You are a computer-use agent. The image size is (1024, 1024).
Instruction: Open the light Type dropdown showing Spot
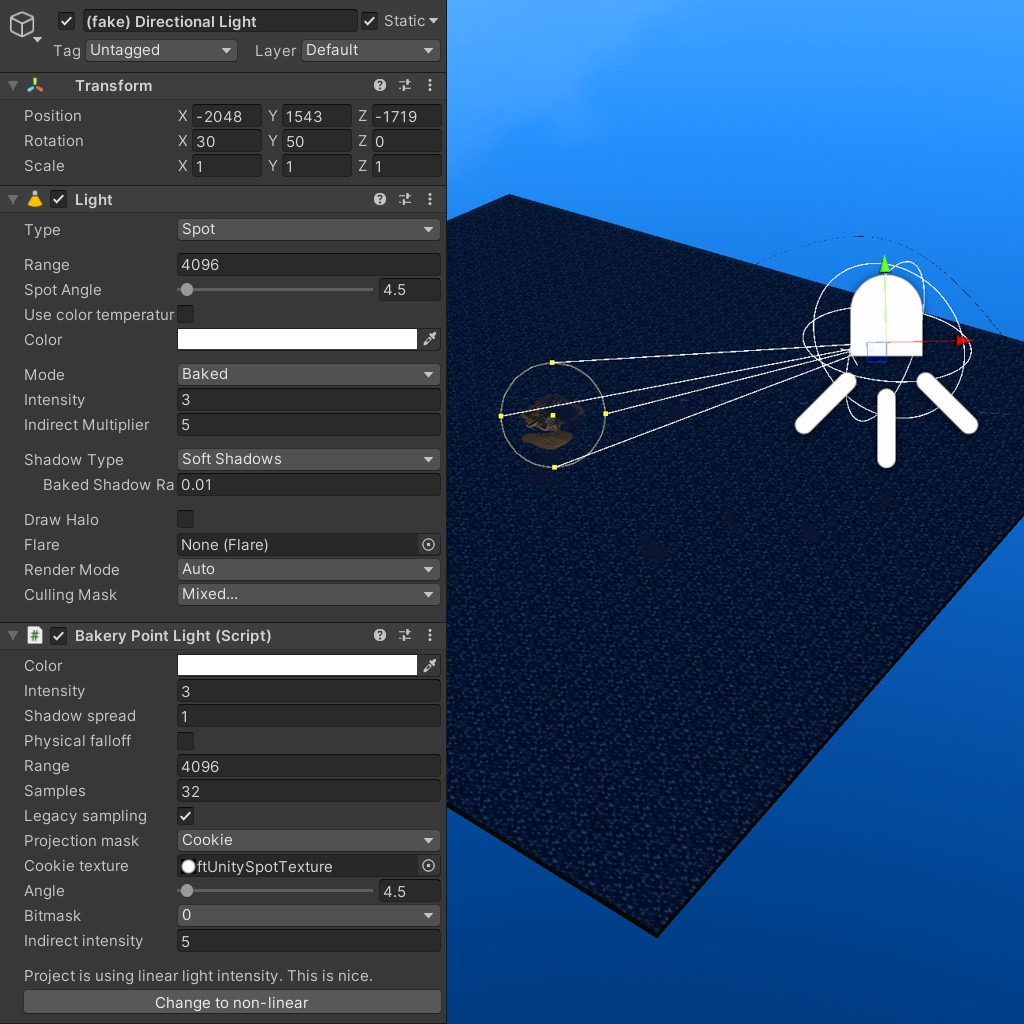click(x=308, y=229)
